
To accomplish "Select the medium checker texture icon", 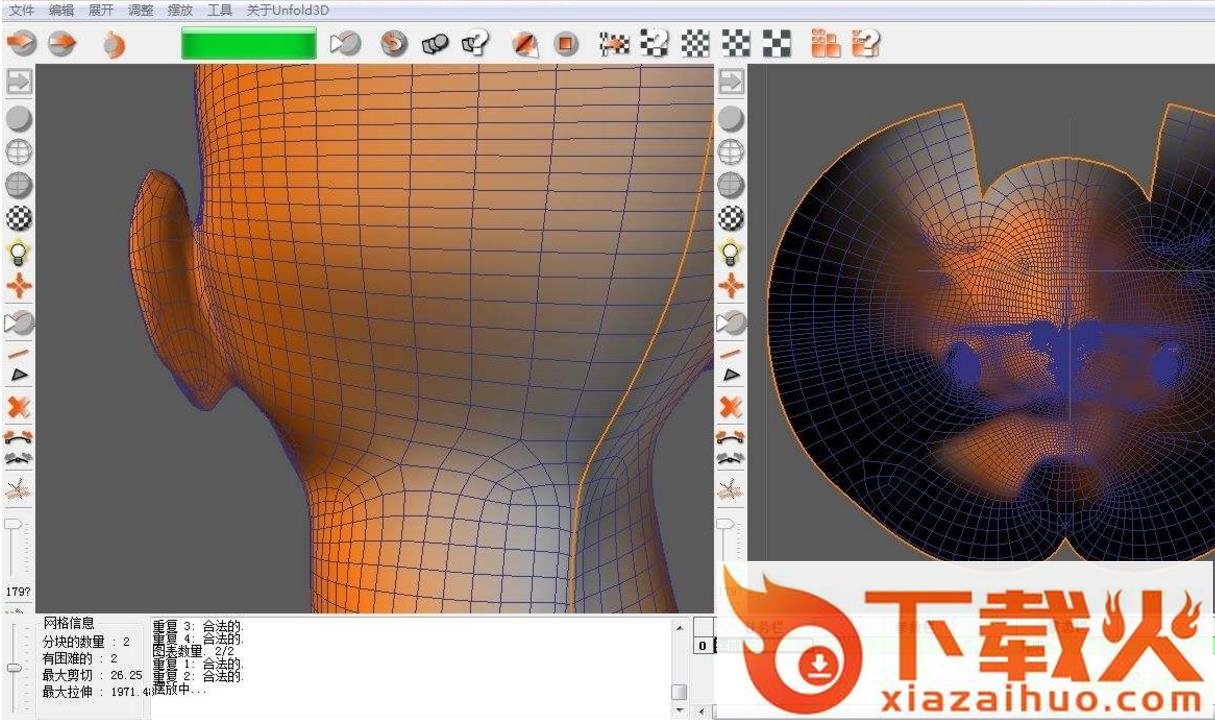I will [736, 43].
